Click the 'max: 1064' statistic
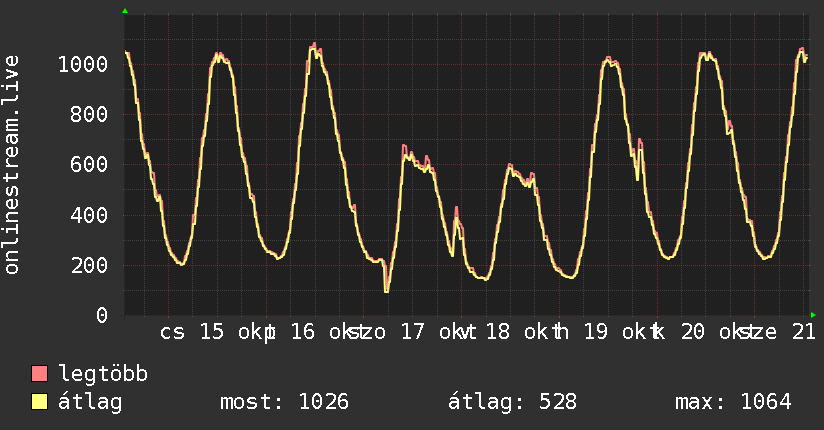 [x=733, y=402]
